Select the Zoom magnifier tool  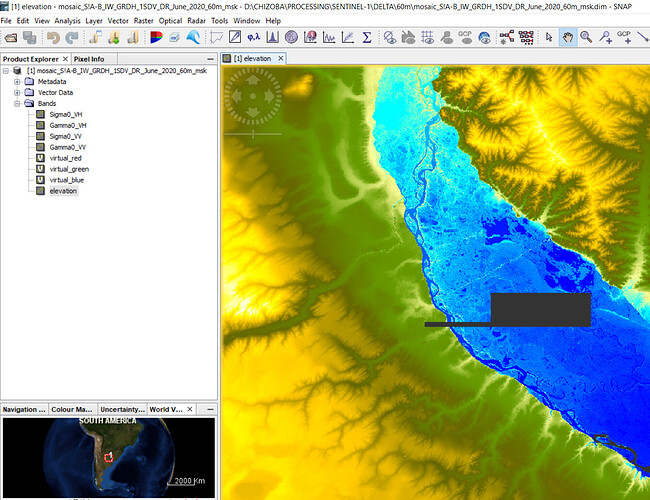click(586, 37)
